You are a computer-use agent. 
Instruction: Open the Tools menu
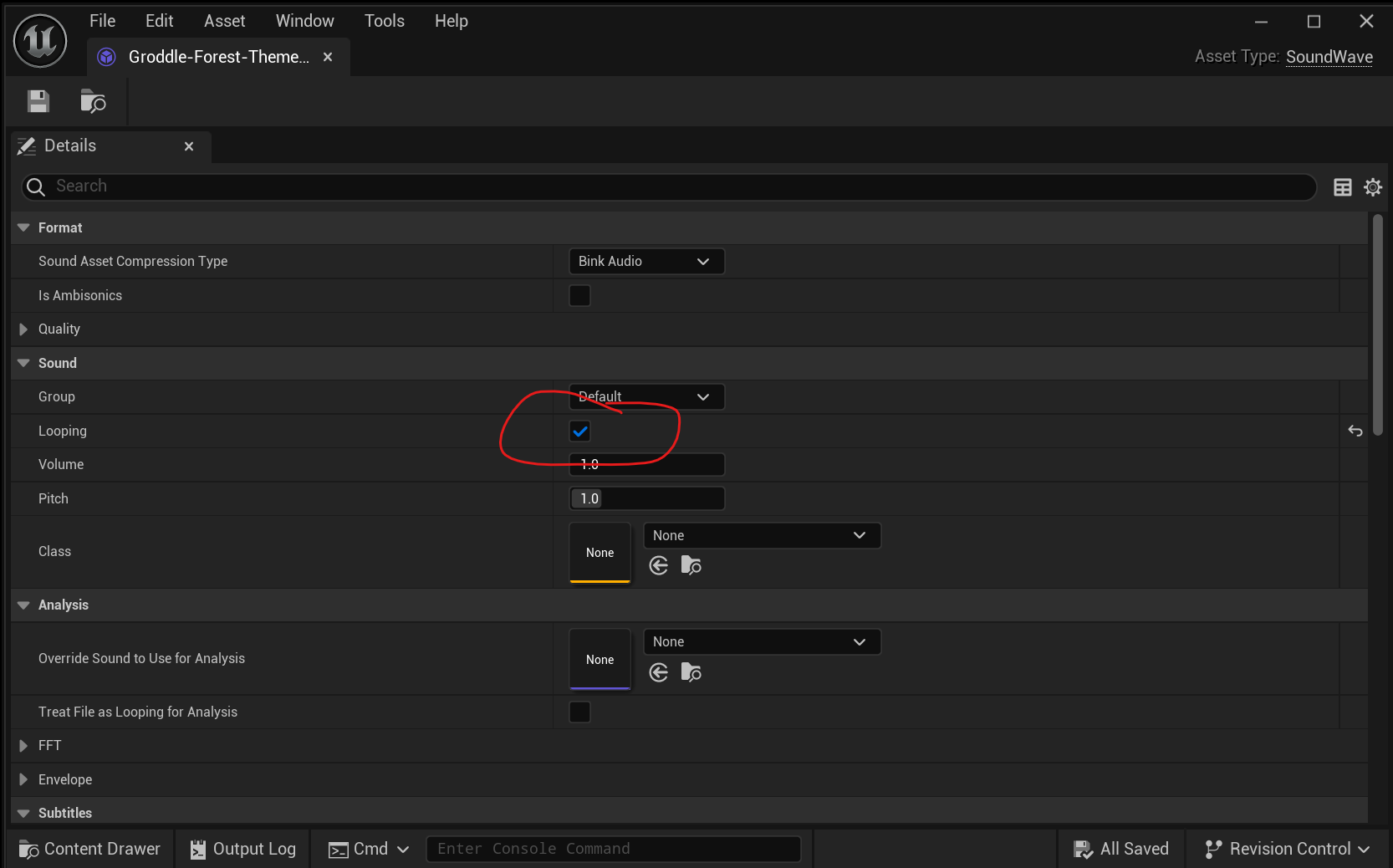point(385,21)
